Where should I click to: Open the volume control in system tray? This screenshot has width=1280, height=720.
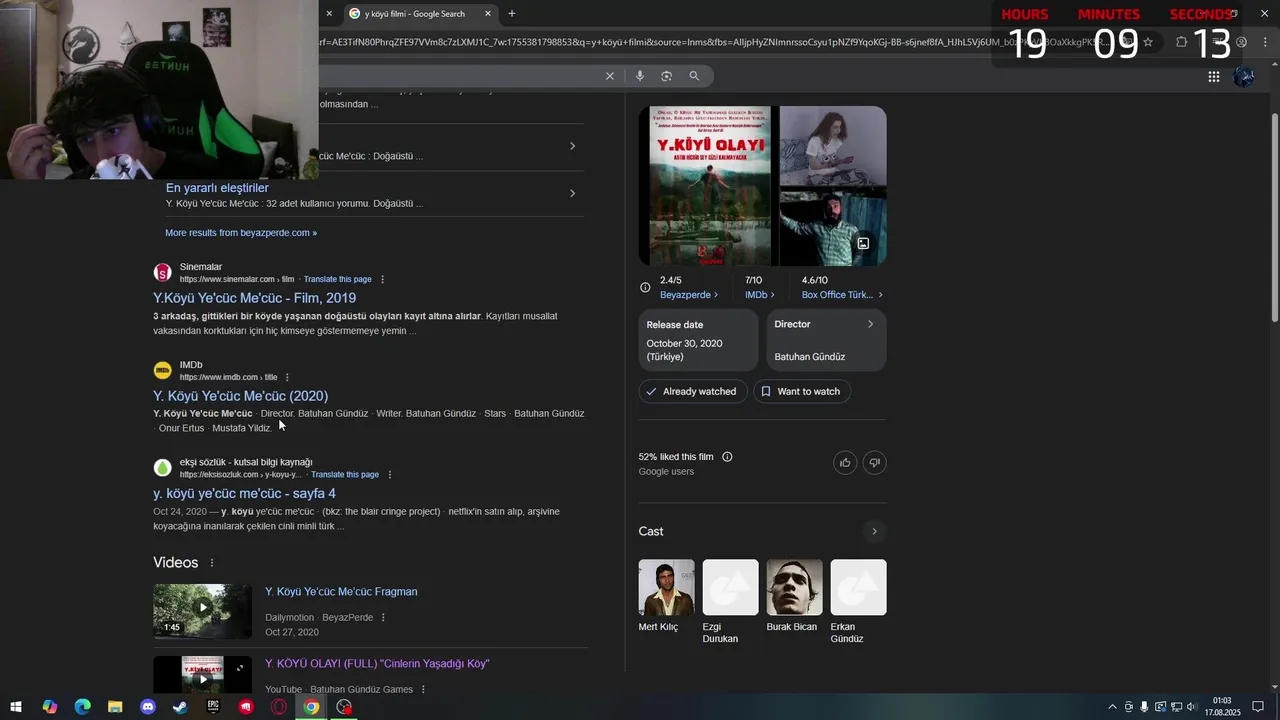[1190, 707]
